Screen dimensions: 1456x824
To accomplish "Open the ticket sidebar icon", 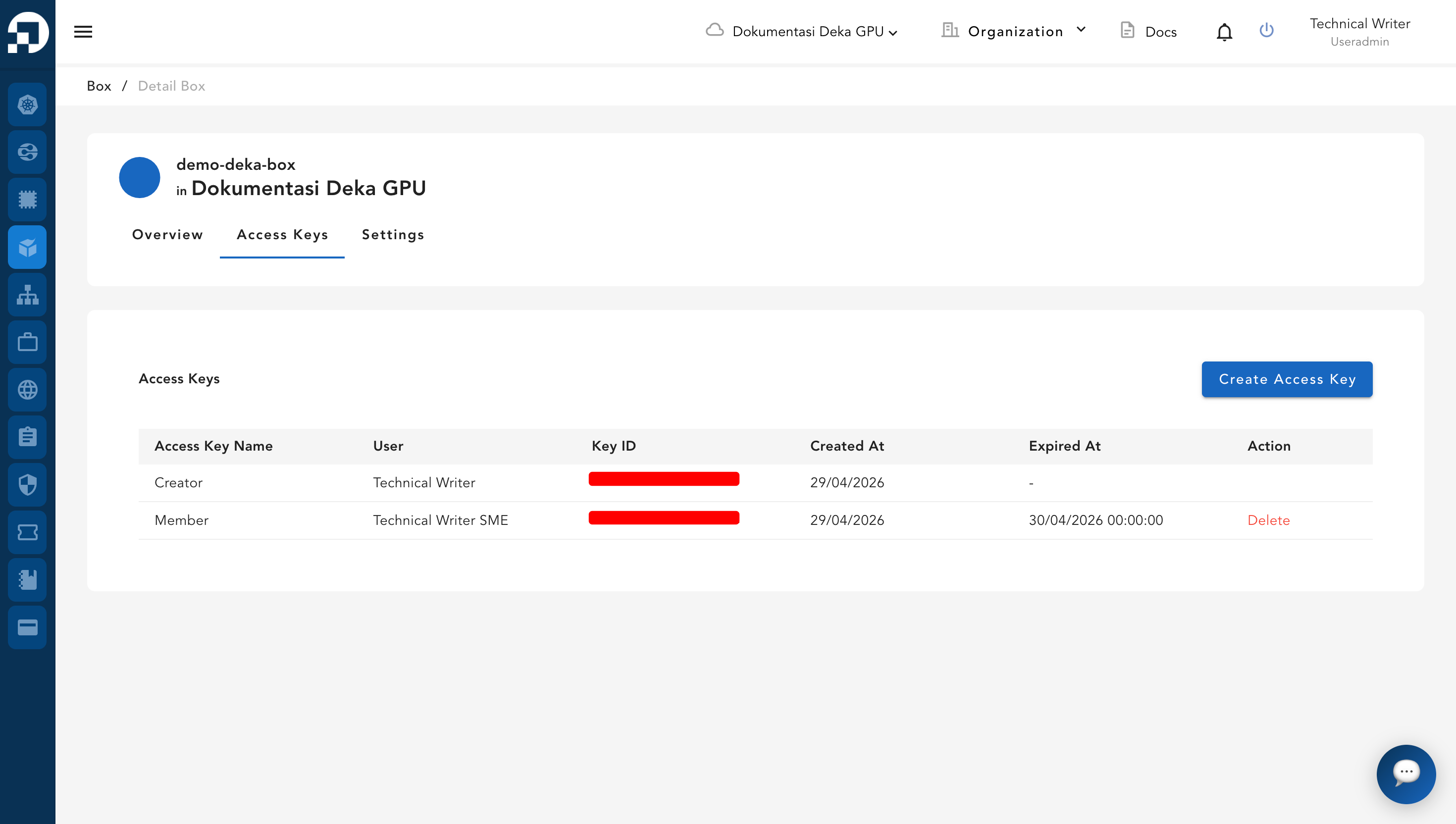I will coord(27,532).
